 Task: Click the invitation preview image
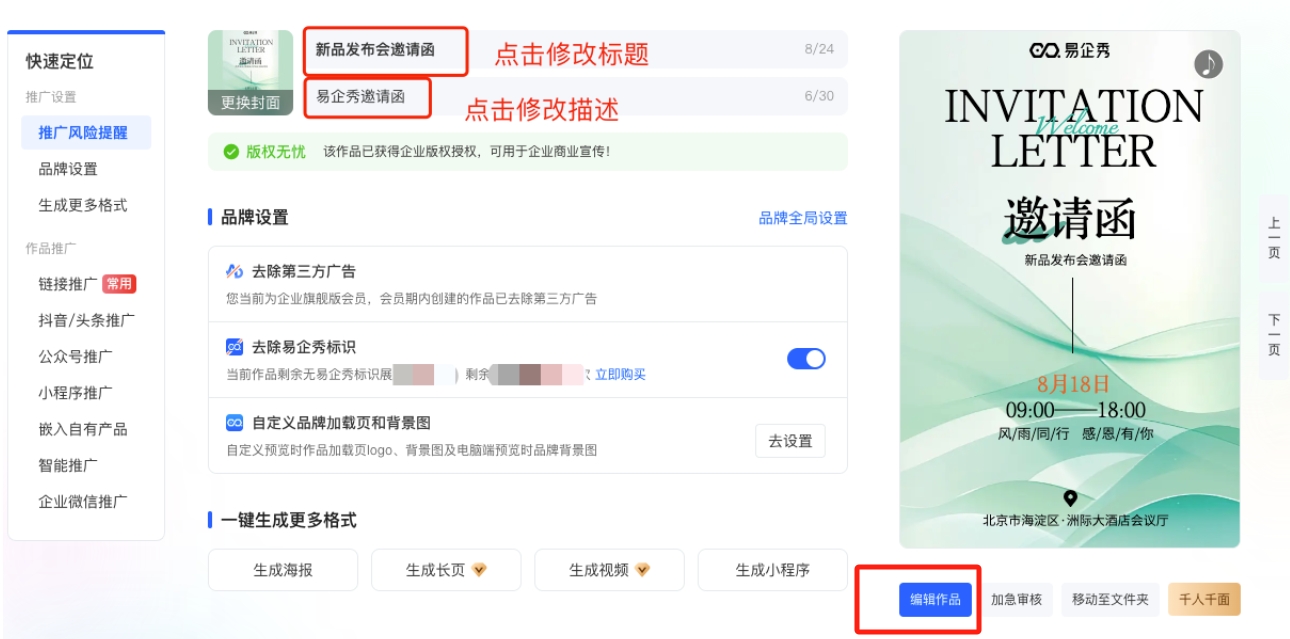pos(1070,289)
